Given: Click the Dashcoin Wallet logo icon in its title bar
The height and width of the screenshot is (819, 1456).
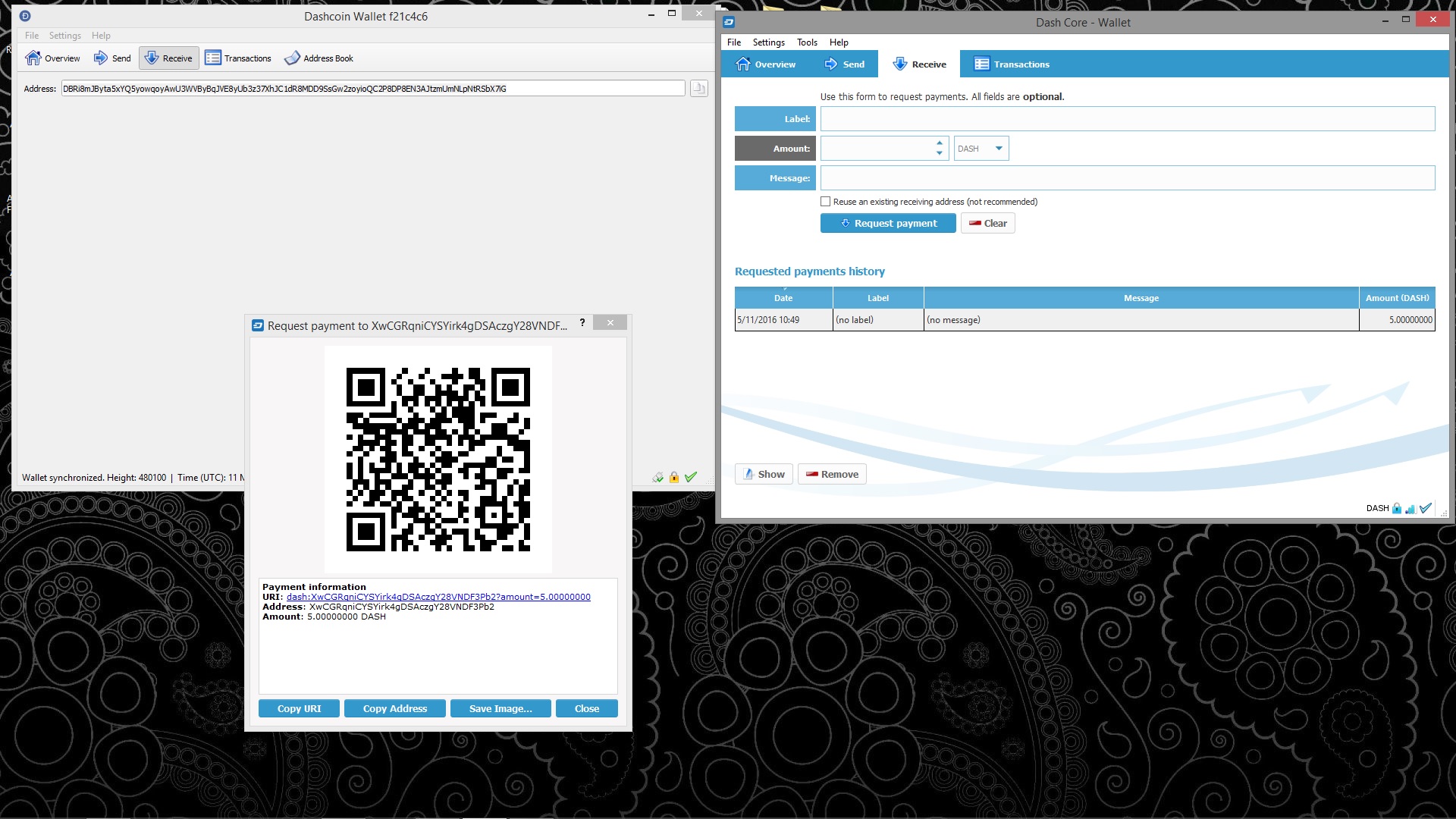Looking at the screenshot, I should pos(25,16).
